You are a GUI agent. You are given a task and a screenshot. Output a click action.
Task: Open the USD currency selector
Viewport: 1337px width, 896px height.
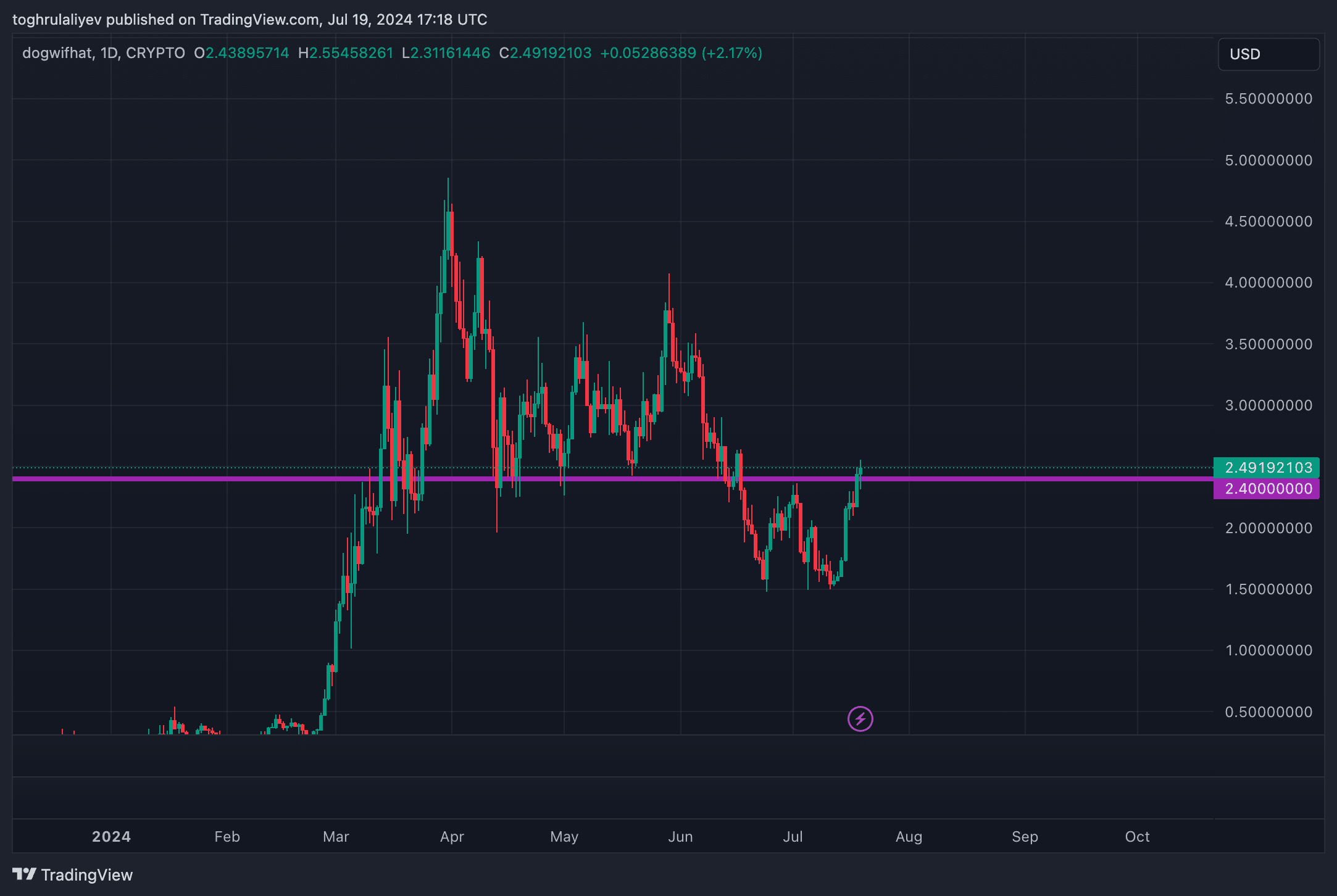point(1268,54)
